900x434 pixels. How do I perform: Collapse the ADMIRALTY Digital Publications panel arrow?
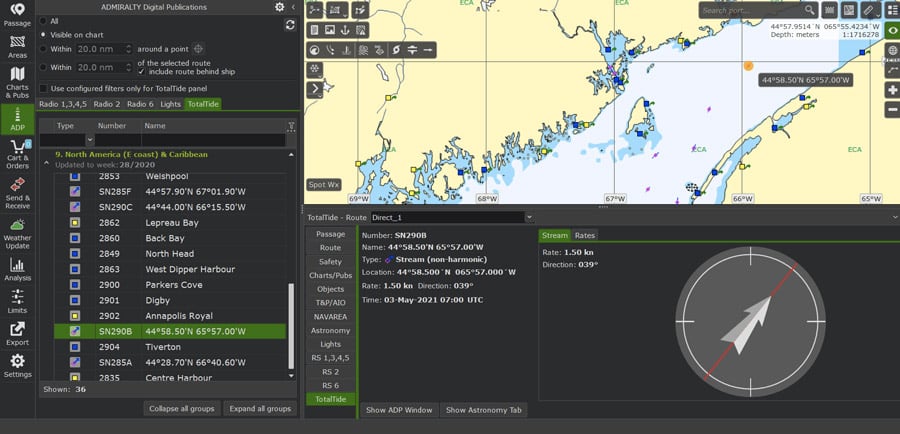coord(293,7)
